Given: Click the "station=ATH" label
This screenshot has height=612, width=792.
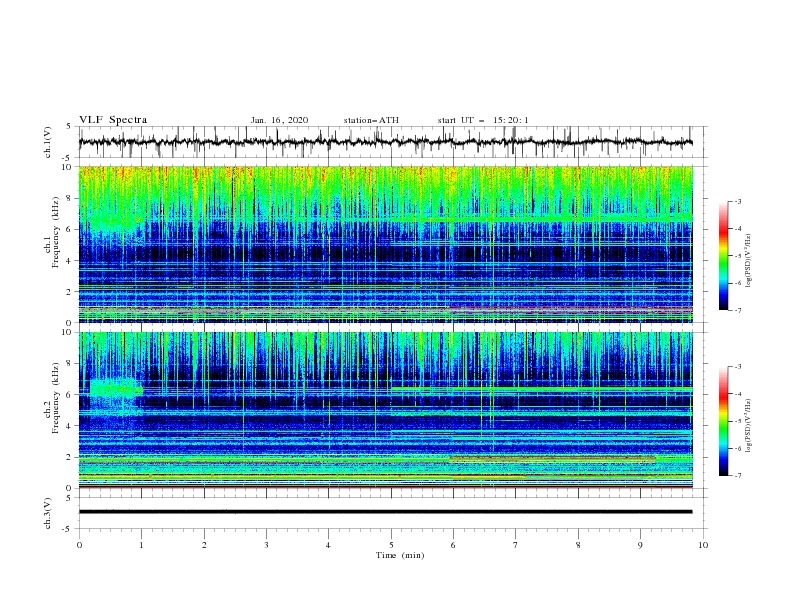Looking at the screenshot, I should tap(371, 120).
